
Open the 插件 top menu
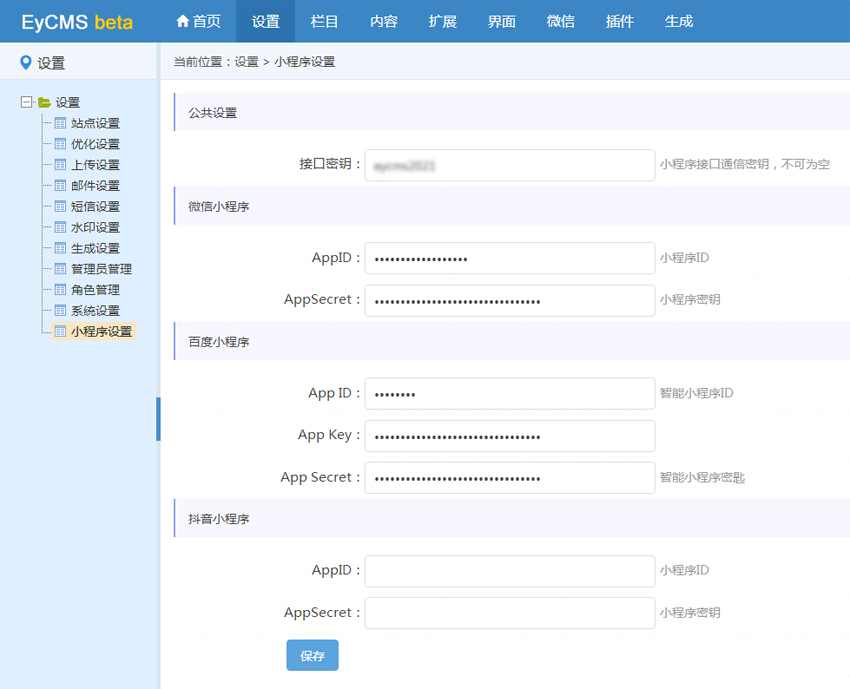click(620, 21)
